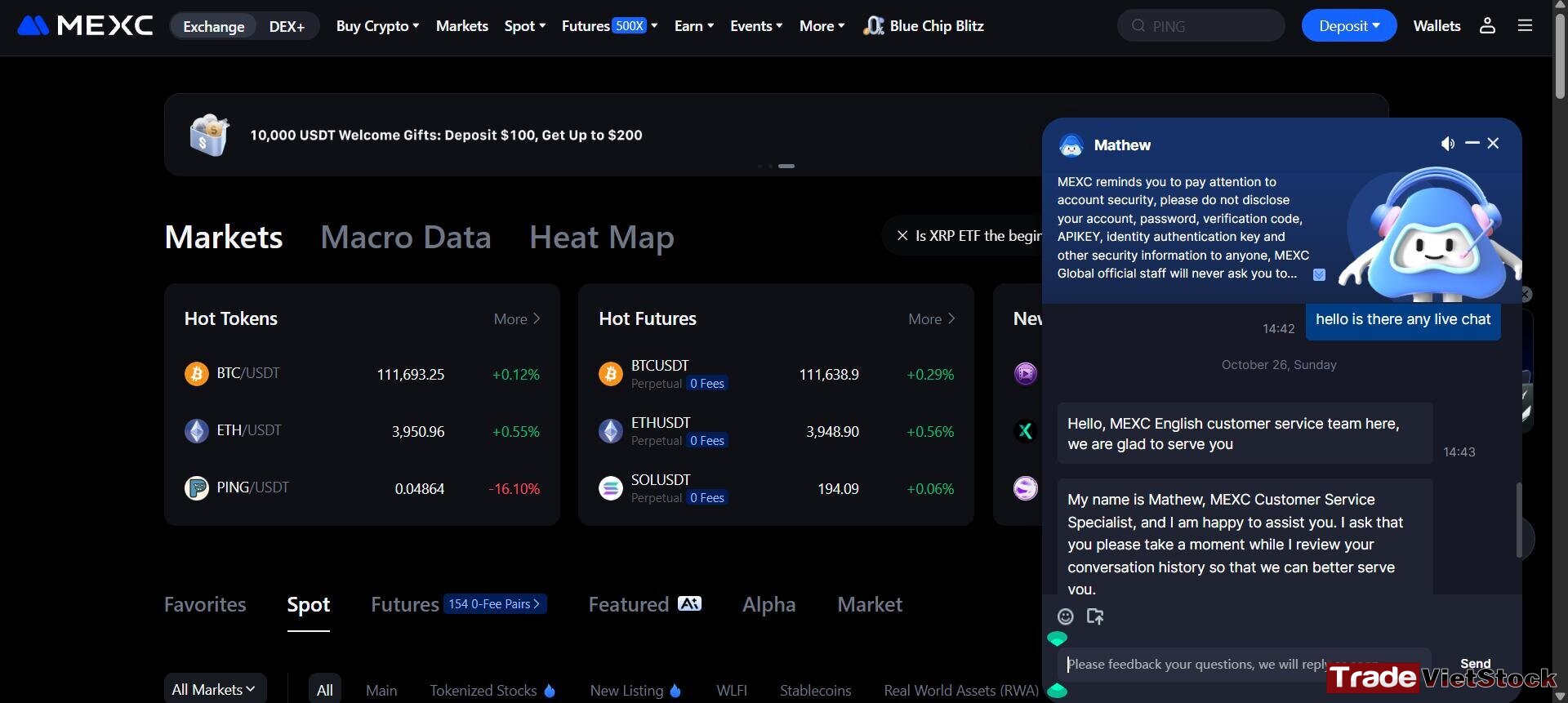Viewport: 1568px width, 703px height.
Task: Select the Exchange mode toggle
Action: (214, 26)
